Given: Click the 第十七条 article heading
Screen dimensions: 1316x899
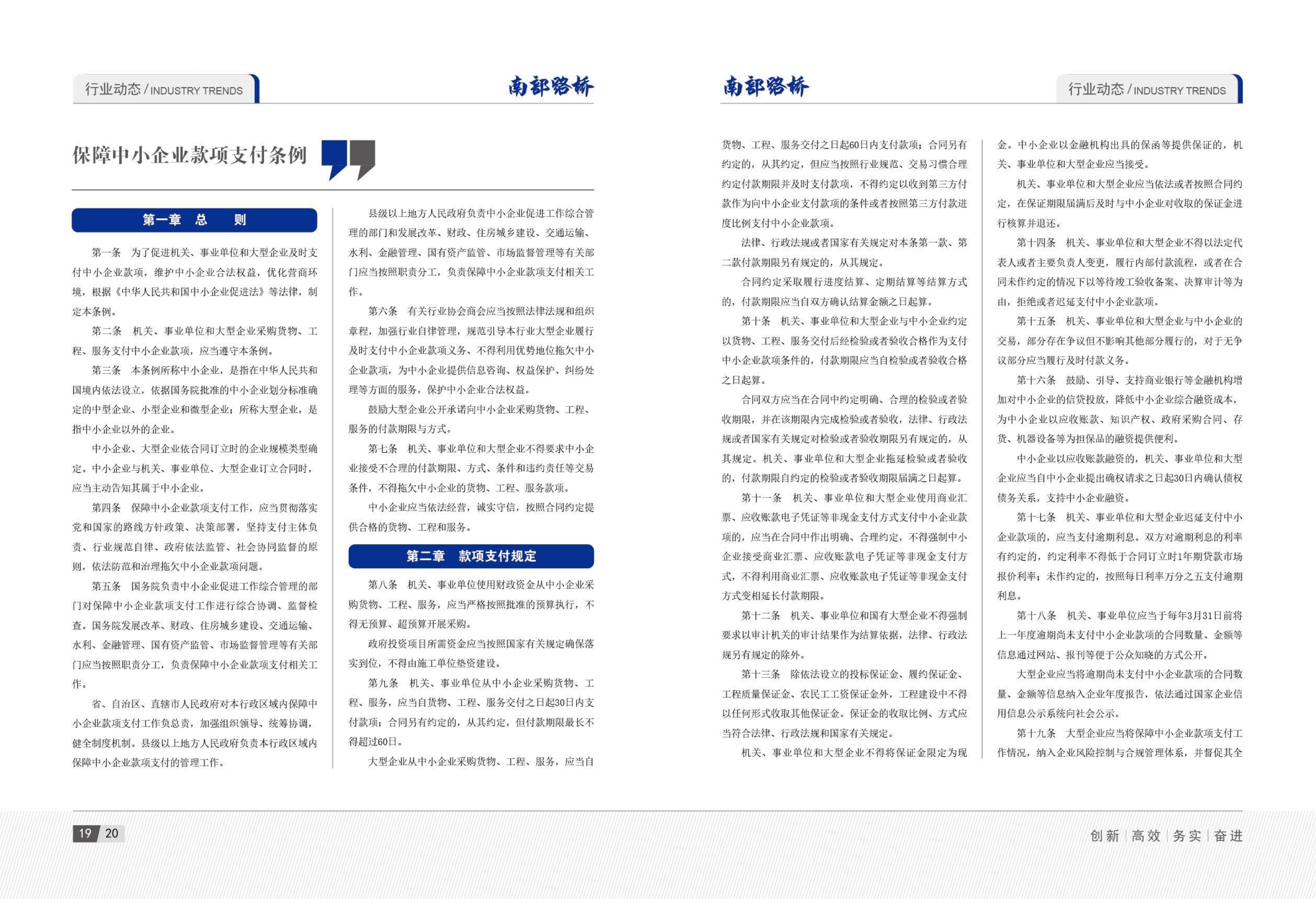Looking at the screenshot, I should coord(1037,517).
